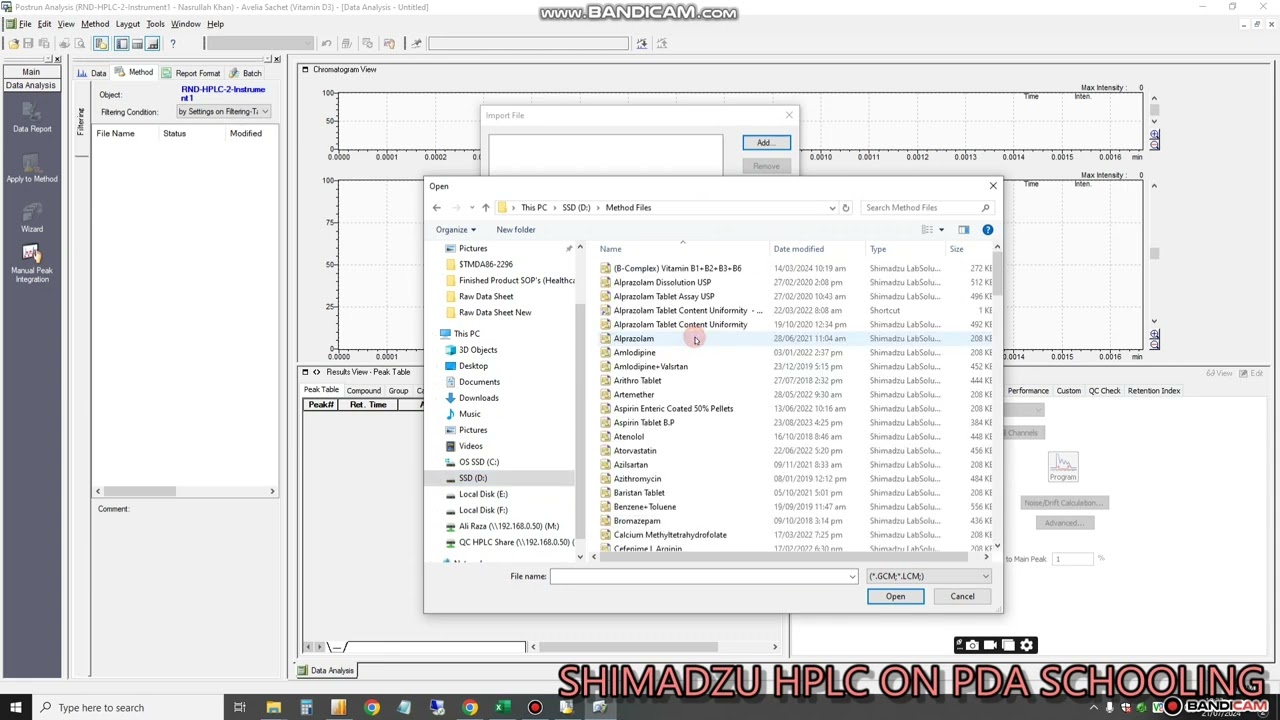This screenshot has height=720, width=1280.
Task: Select Alprazolam Dissolution USP file
Action: tap(662, 283)
